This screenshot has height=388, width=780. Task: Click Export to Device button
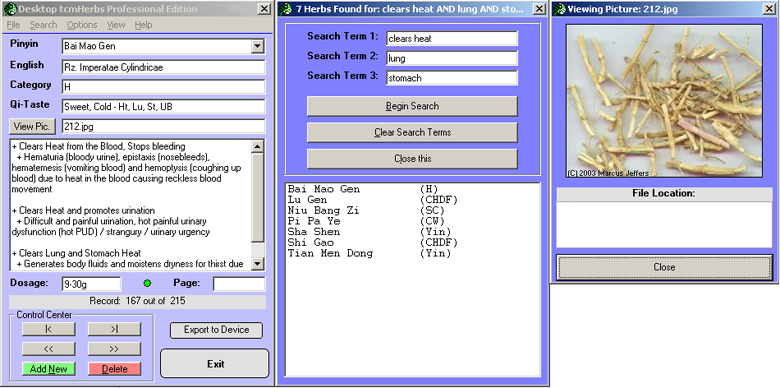tap(216, 330)
